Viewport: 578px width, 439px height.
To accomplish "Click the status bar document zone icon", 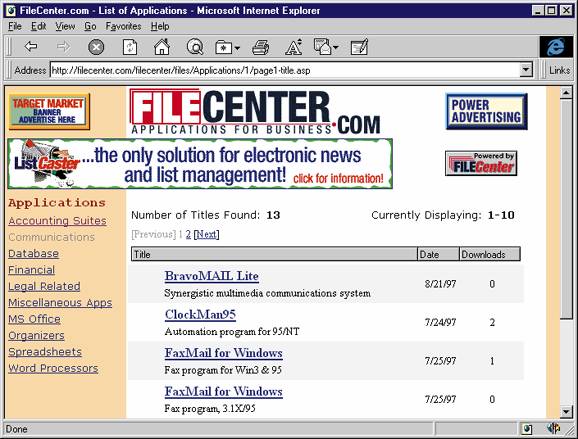I will click(x=527, y=429).
